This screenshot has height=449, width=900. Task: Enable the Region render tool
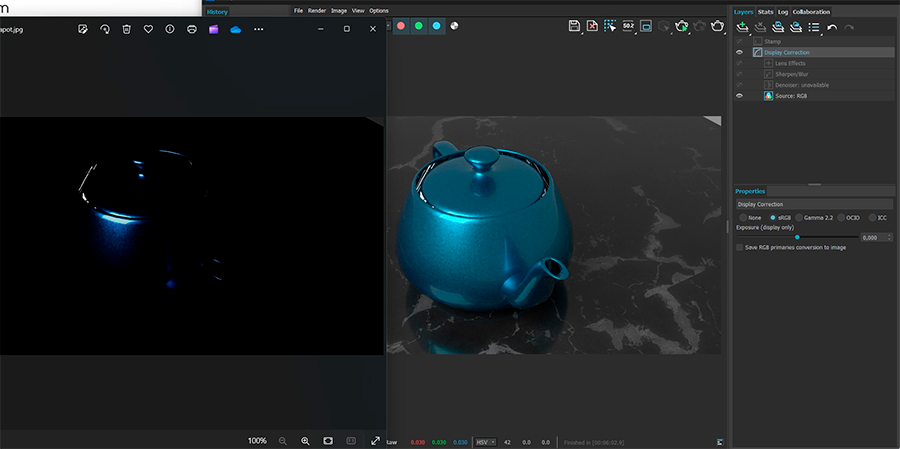610,26
